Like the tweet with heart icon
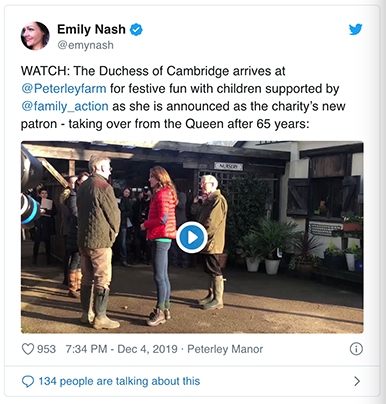The width and height of the screenshot is (386, 404). 28,349
